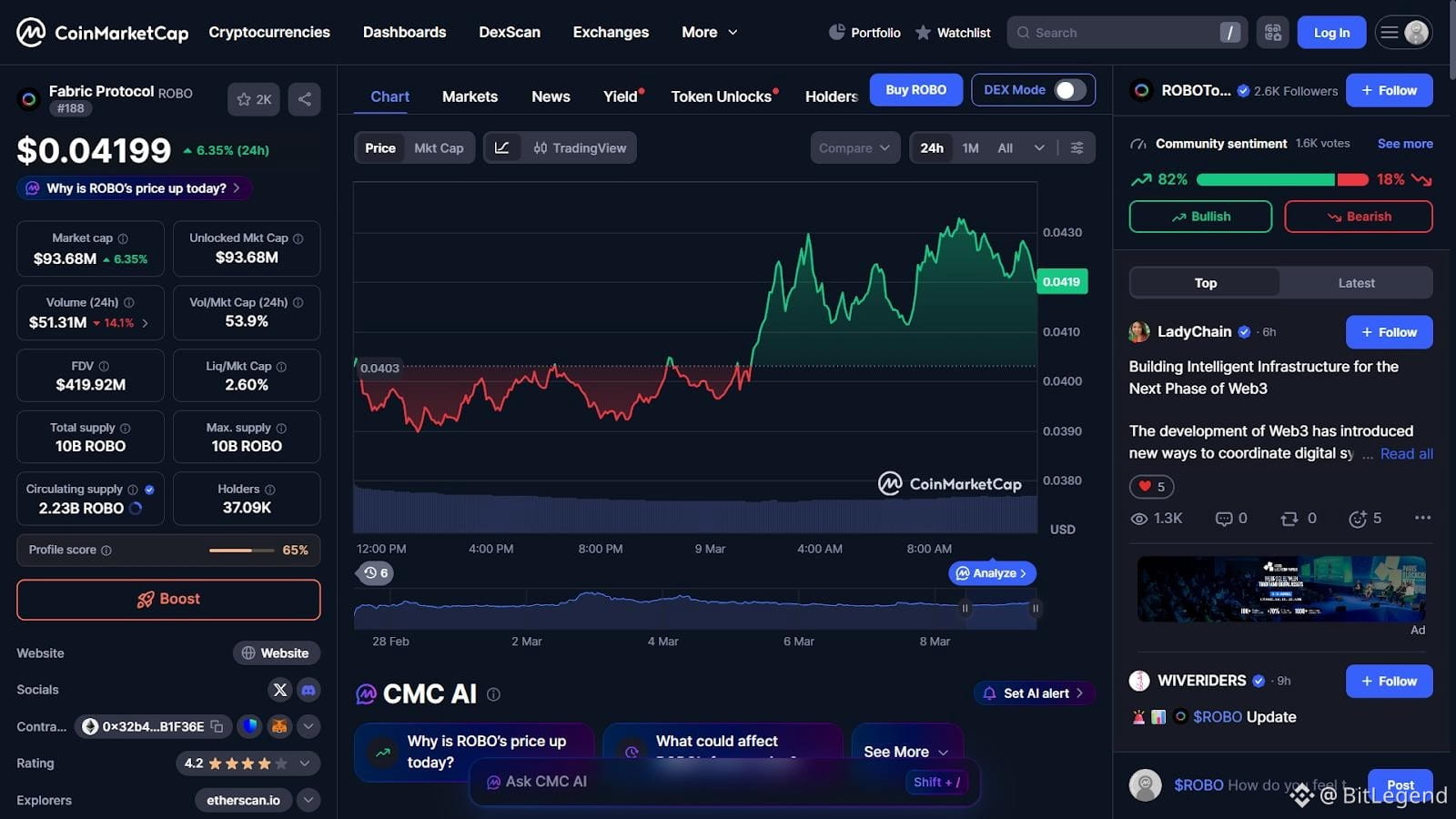
Task: Expand the Explorers list chevron
Action: pyautogui.click(x=308, y=800)
